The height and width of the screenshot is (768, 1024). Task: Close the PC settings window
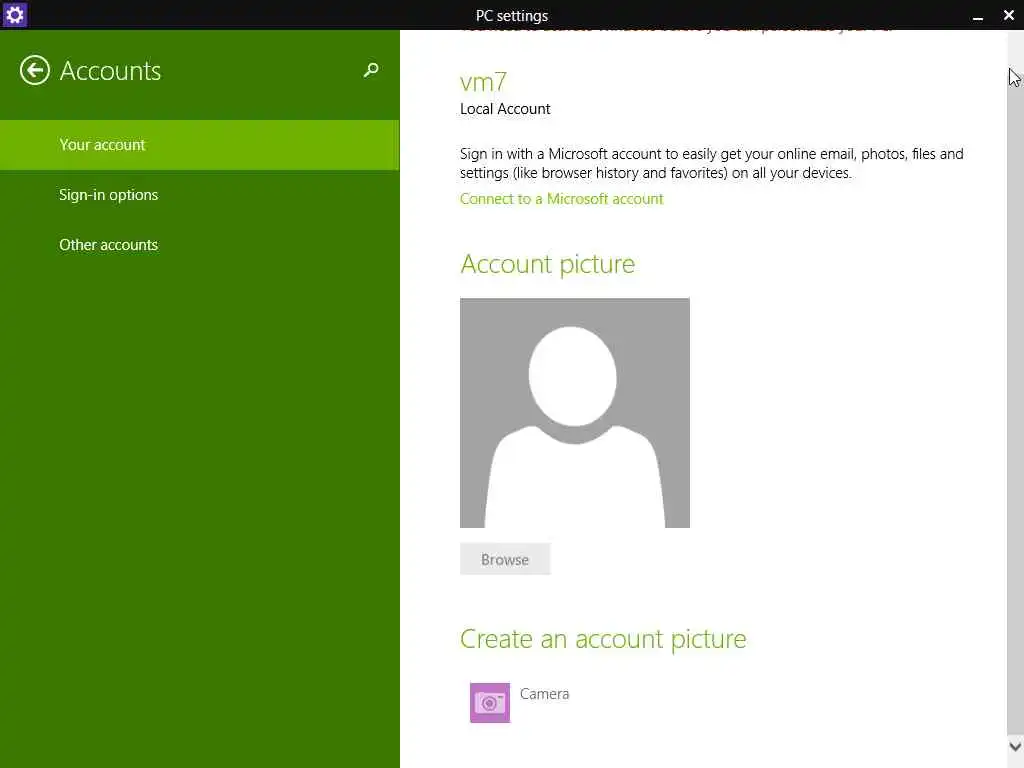point(1008,15)
